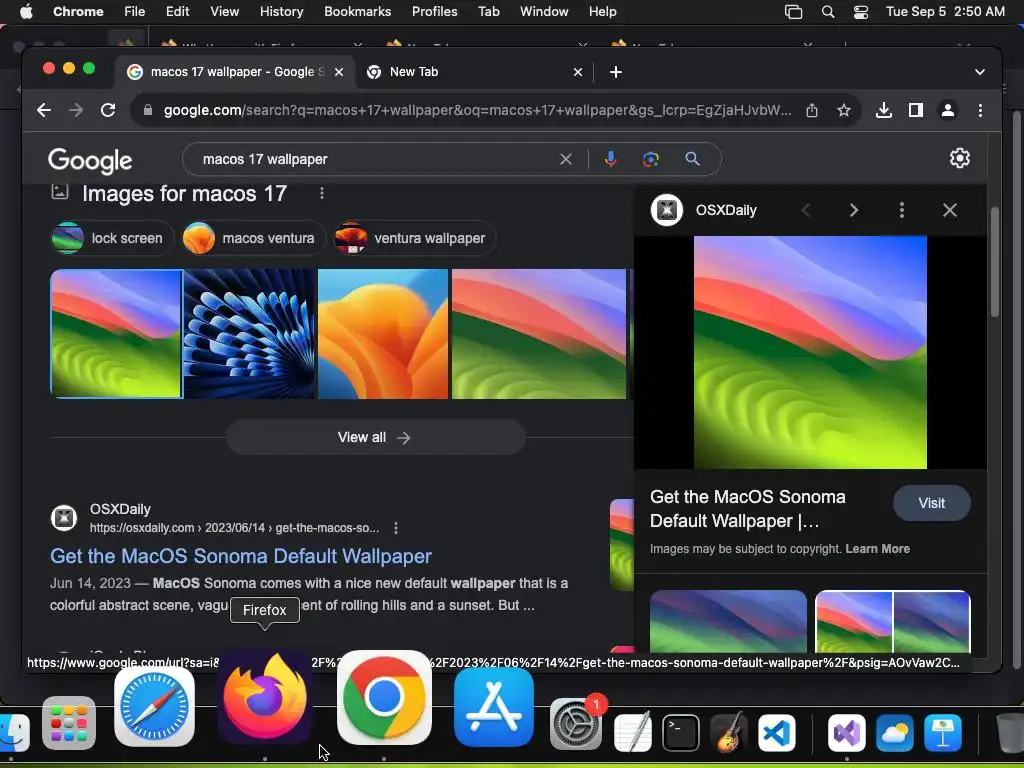
Task: Open the Learn More copyright link
Action: pyautogui.click(x=877, y=549)
